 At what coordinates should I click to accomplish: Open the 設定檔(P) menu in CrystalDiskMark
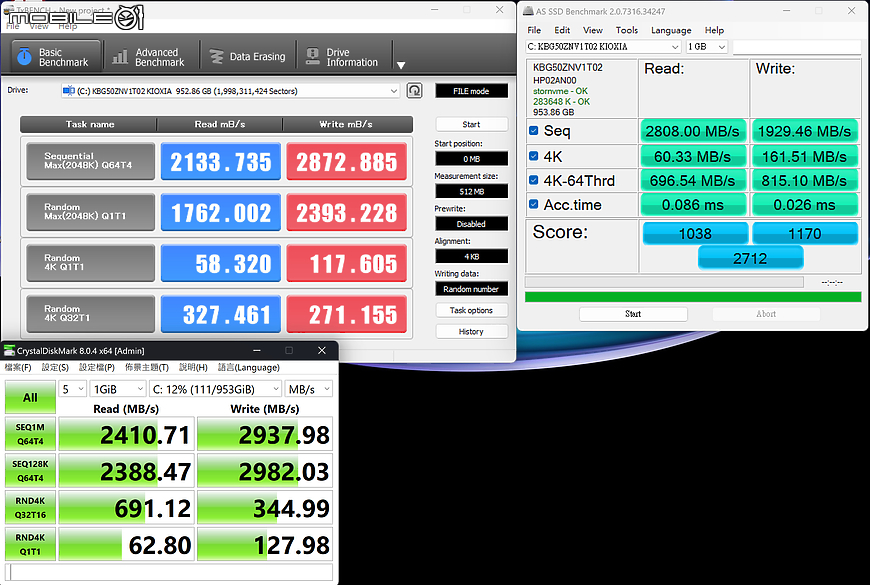pyautogui.click(x=97, y=367)
